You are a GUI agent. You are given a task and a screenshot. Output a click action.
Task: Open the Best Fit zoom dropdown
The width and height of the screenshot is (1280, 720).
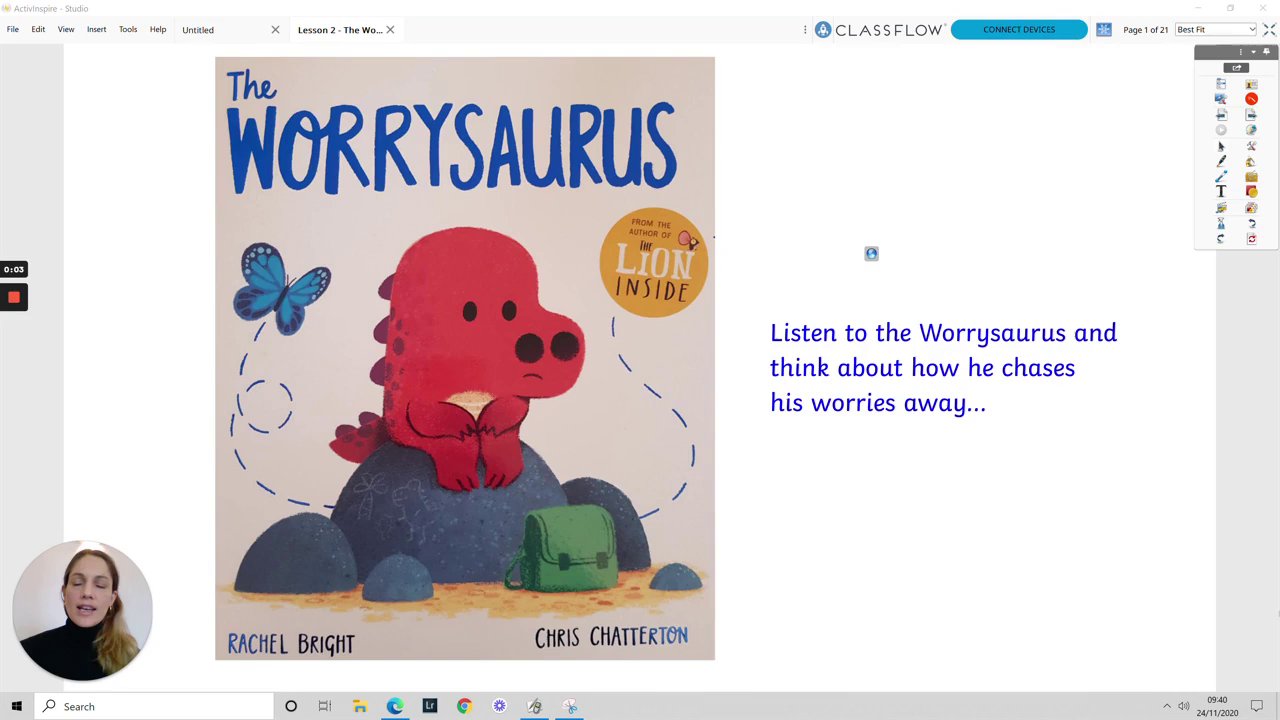(1216, 30)
